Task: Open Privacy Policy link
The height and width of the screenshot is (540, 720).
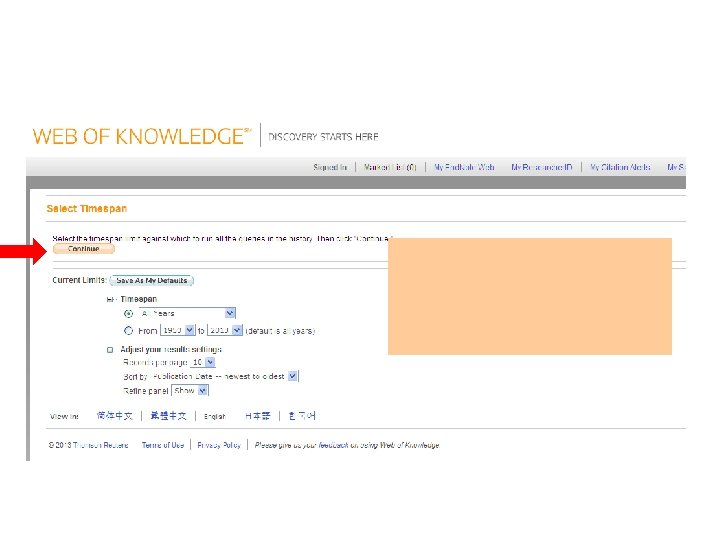Action: tap(219, 445)
